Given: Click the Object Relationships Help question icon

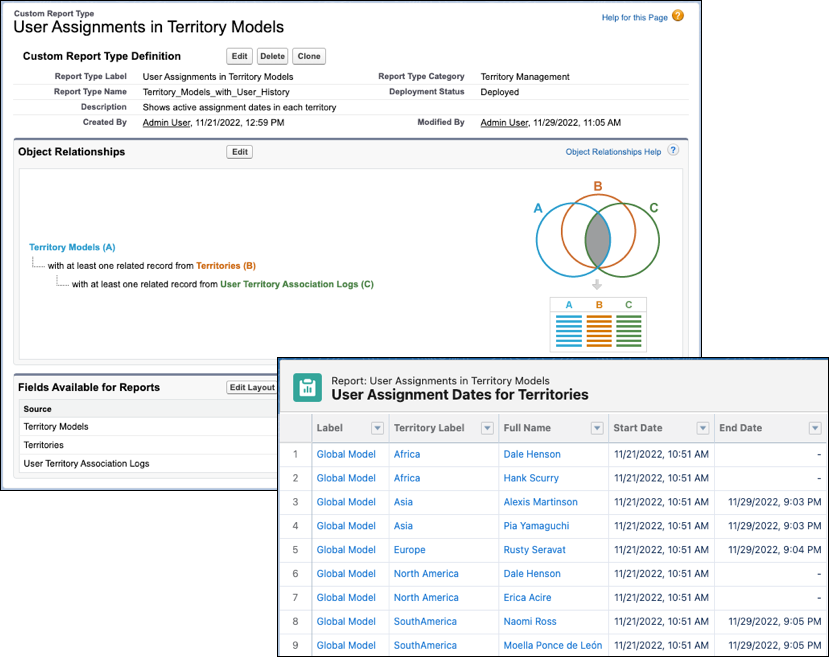Looking at the screenshot, I should 673,150.
